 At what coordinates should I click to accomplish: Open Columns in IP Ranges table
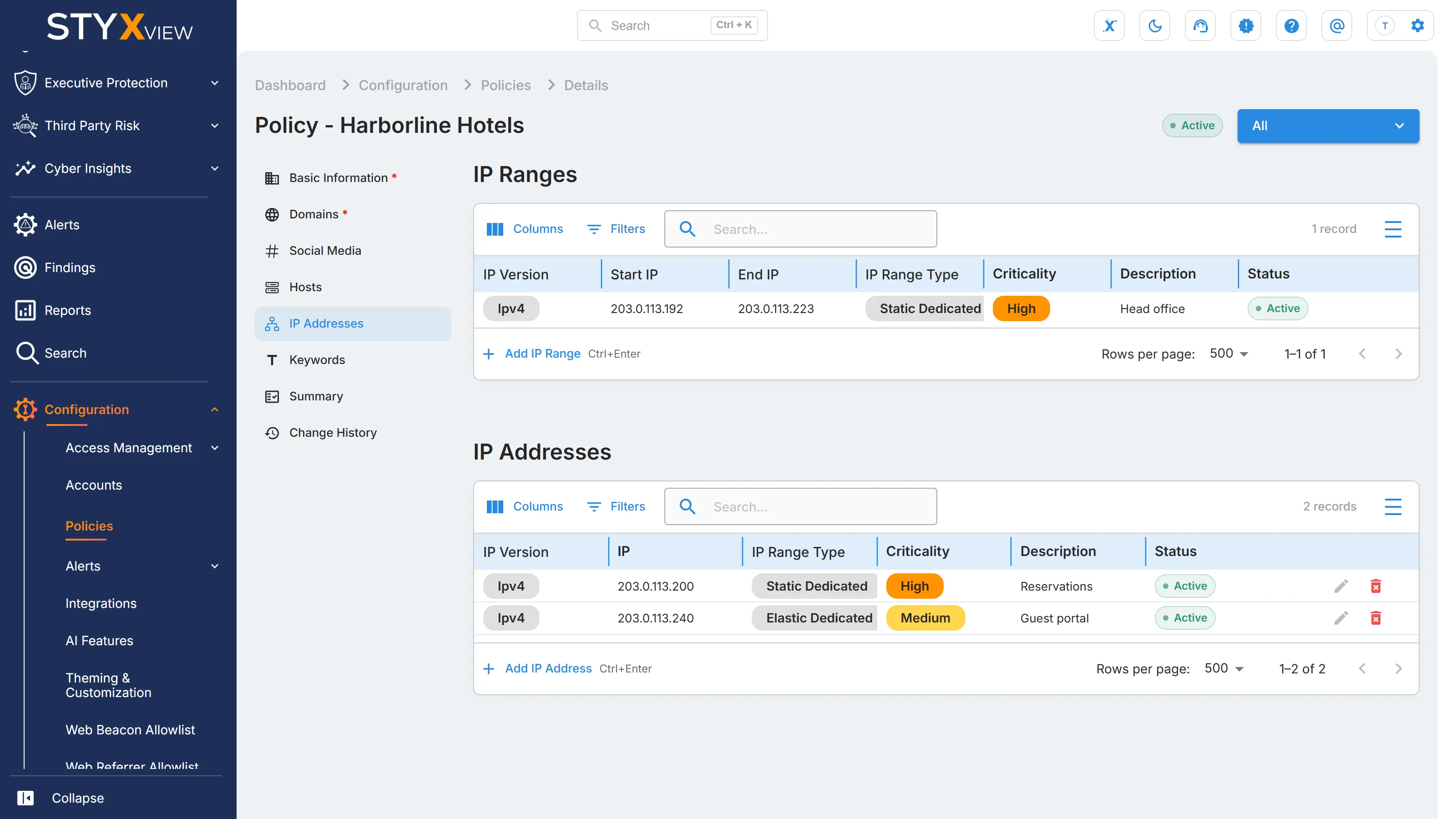click(x=525, y=229)
